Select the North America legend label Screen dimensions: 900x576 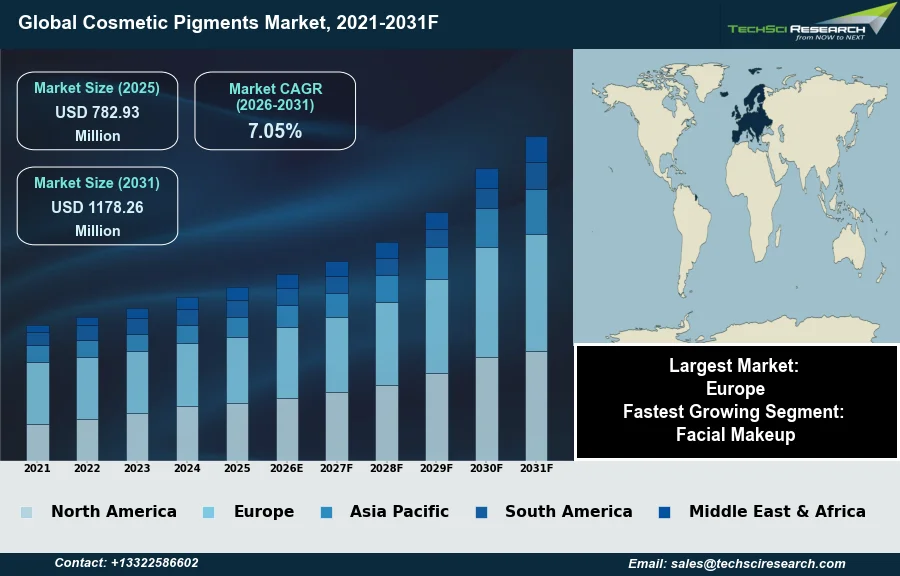pyautogui.click(x=113, y=512)
